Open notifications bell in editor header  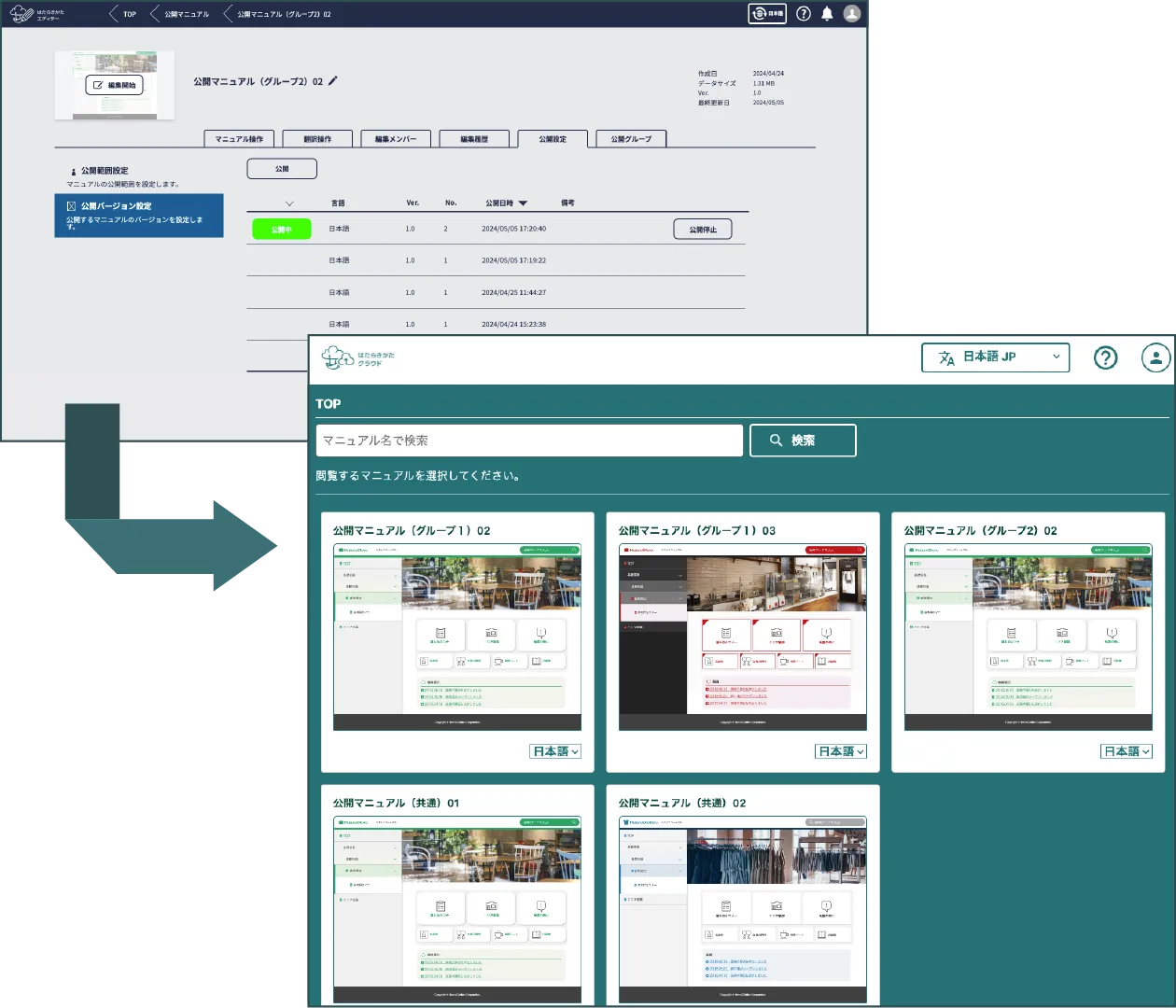[827, 14]
